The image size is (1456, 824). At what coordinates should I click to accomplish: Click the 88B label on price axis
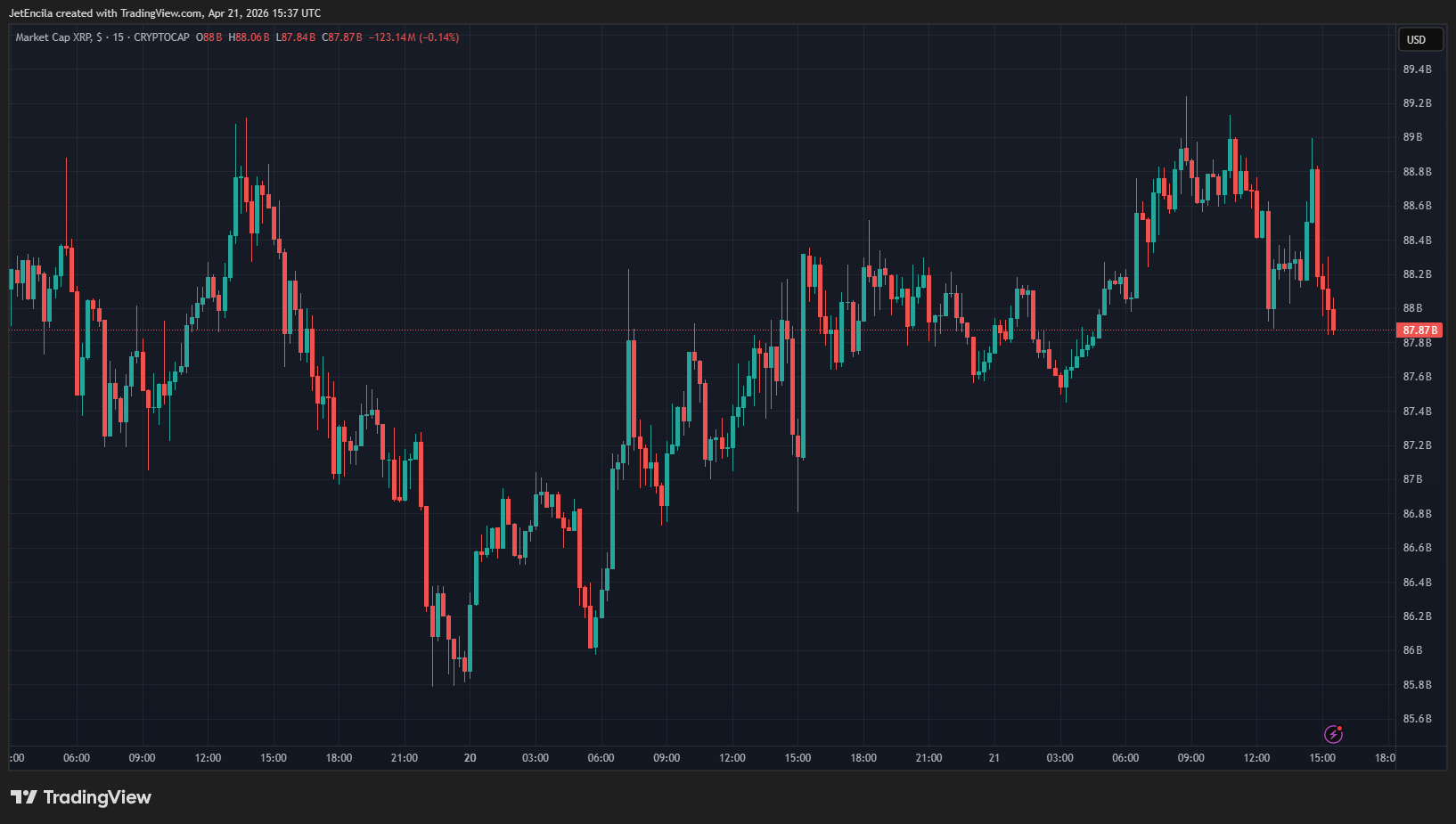[x=1412, y=308]
